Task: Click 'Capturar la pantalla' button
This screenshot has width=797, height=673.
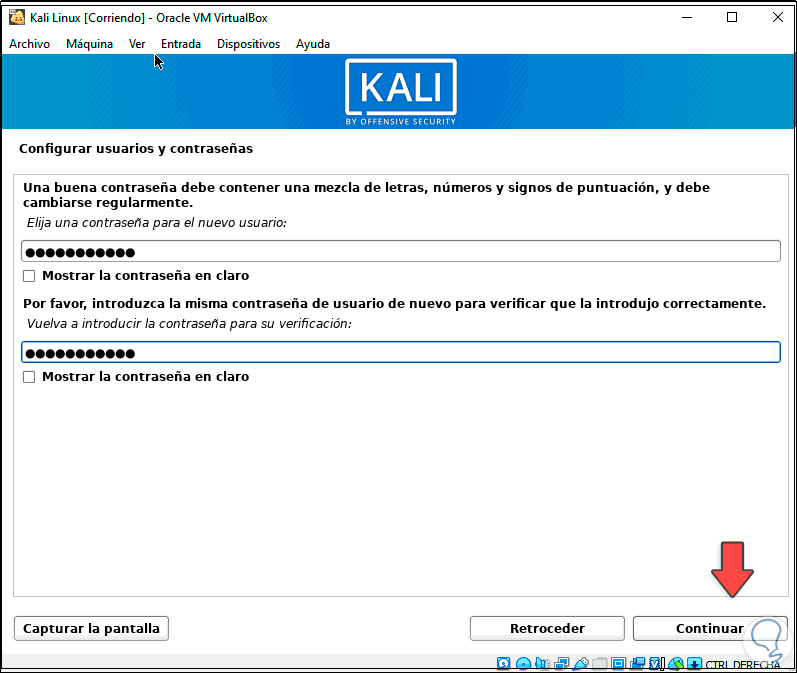Action: [x=91, y=629]
